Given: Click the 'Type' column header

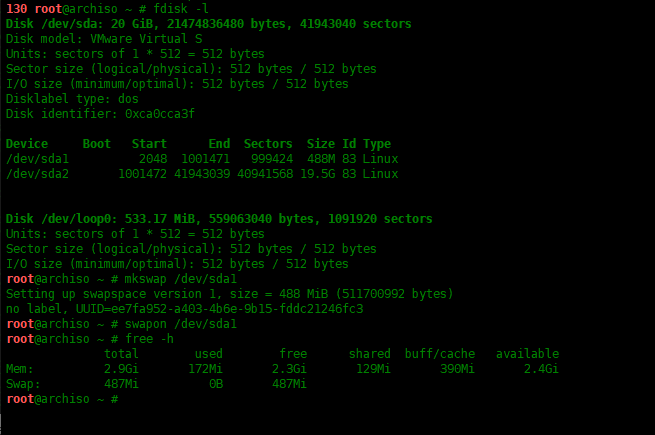Looking at the screenshot, I should tap(377, 144).
